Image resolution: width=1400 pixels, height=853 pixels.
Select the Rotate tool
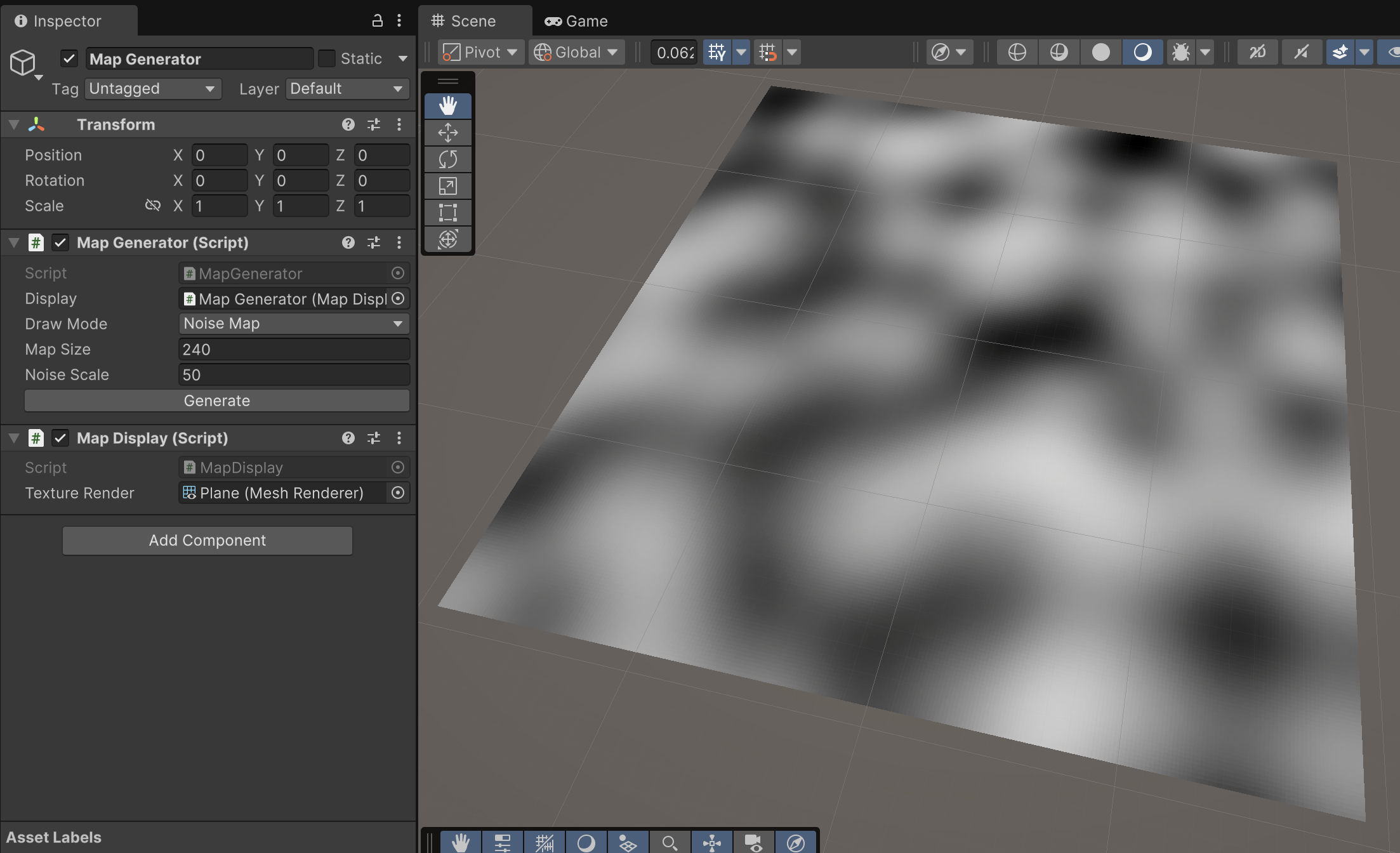tap(448, 159)
